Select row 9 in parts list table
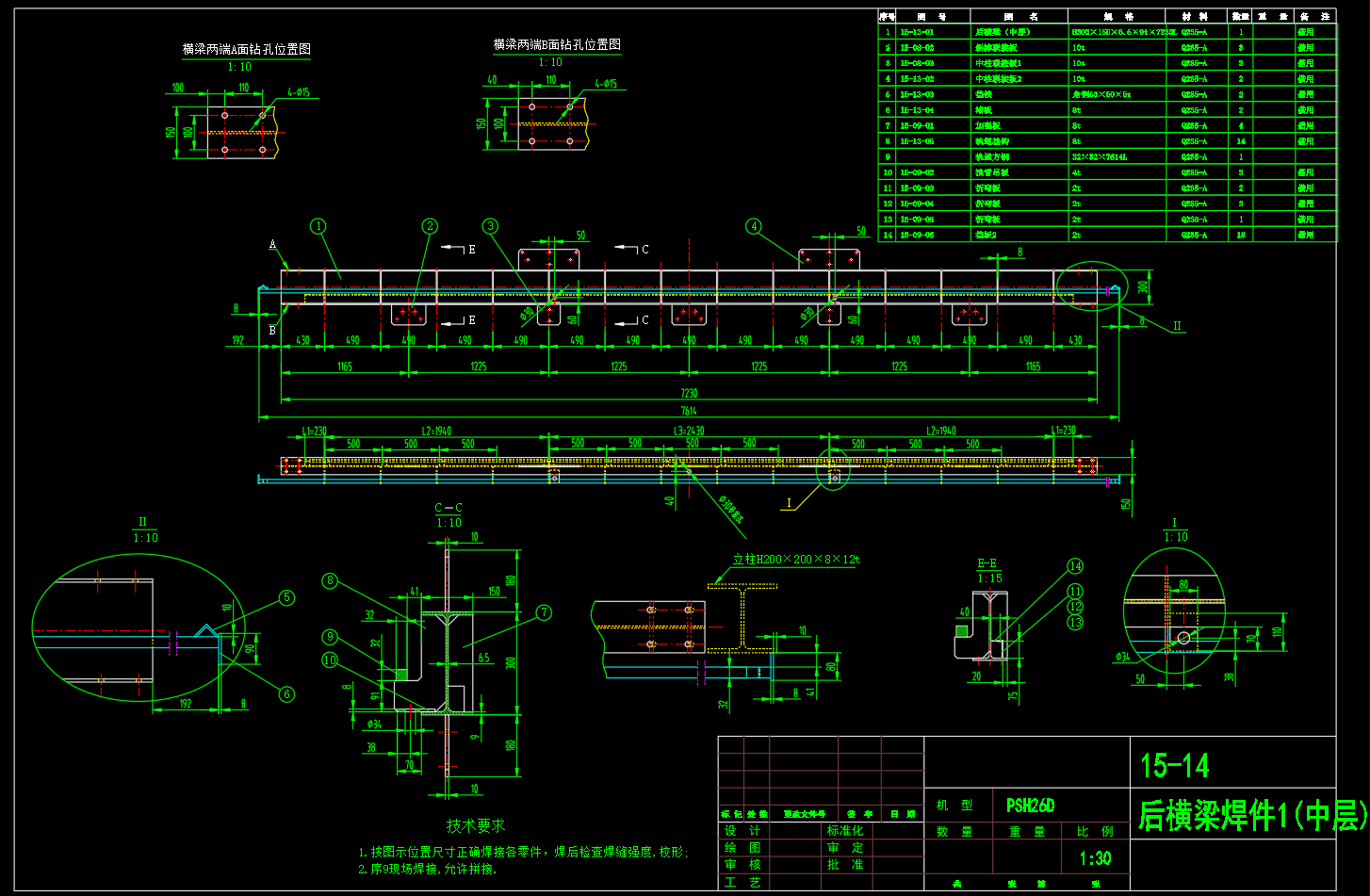Image resolution: width=1370 pixels, height=896 pixels. (1106, 156)
